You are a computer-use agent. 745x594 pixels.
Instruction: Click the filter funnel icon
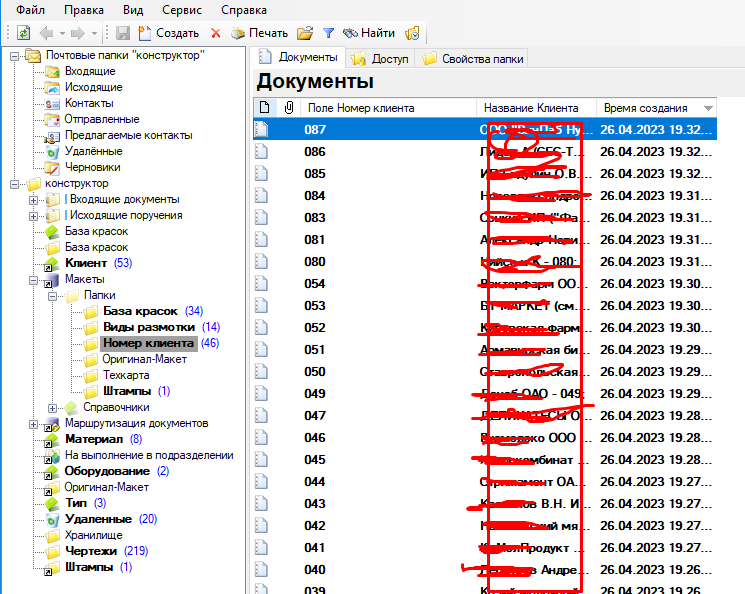click(328, 33)
